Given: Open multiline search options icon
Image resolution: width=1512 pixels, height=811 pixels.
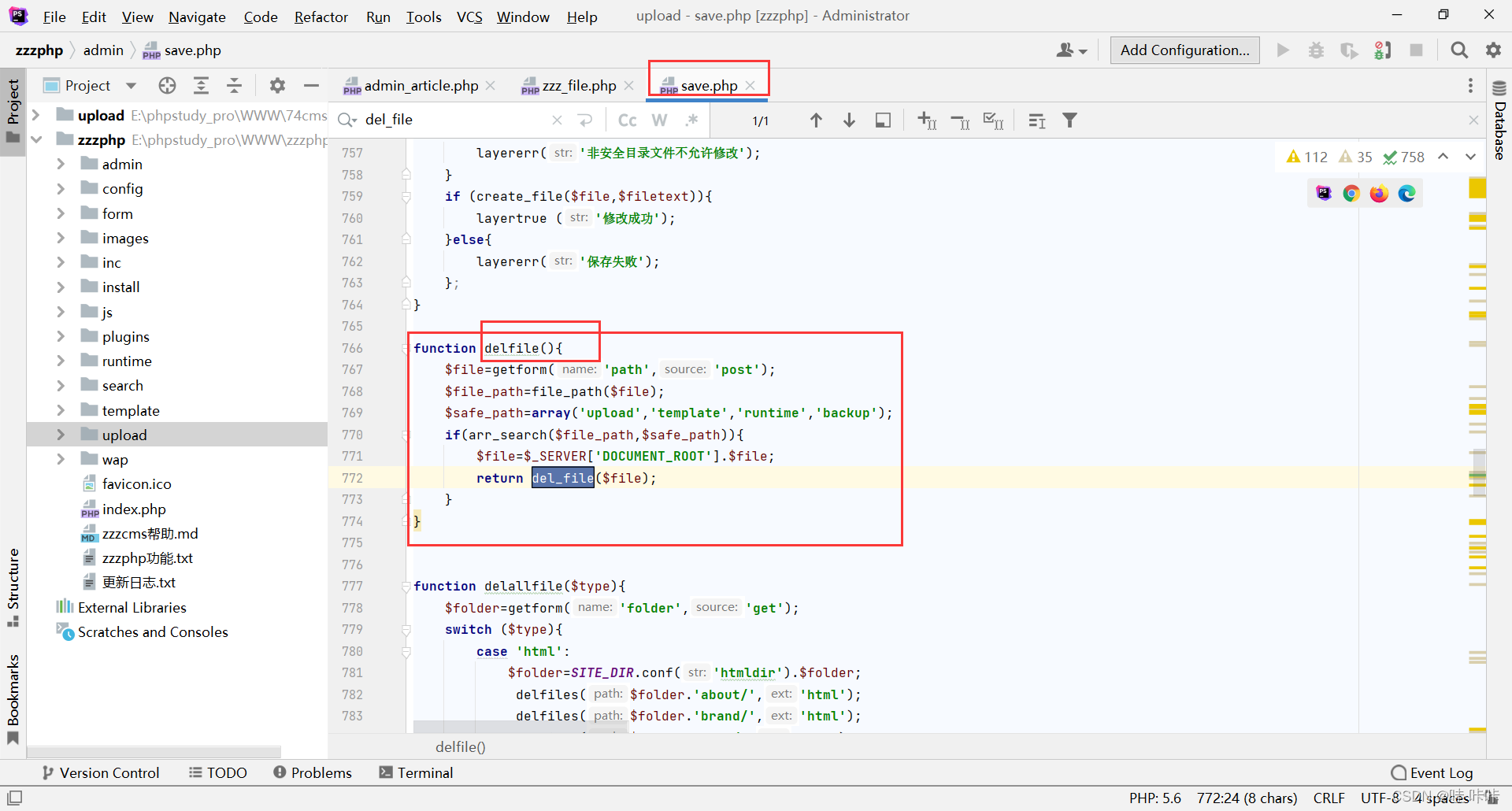Looking at the screenshot, I should (x=1037, y=120).
